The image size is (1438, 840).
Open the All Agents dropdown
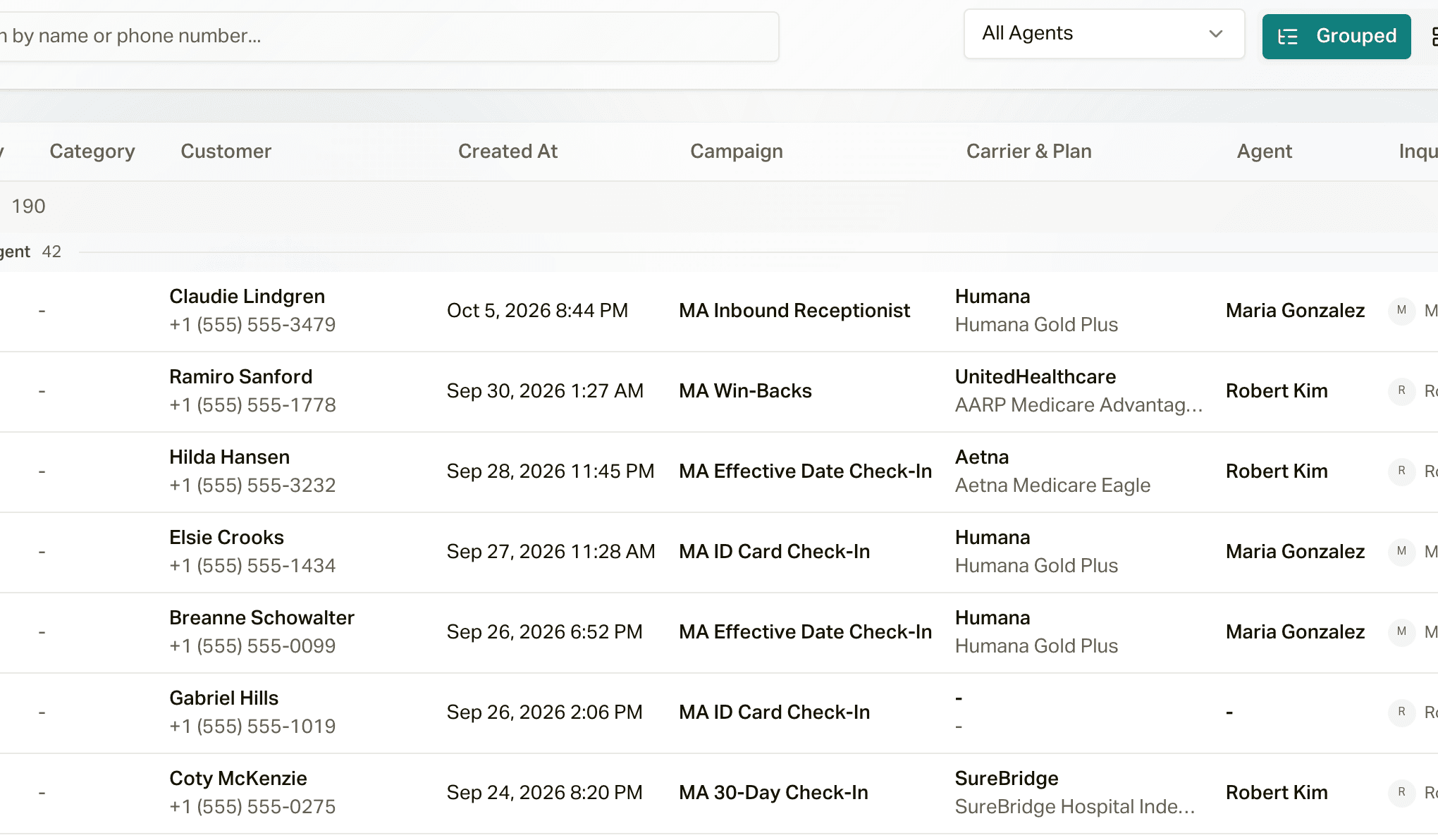pos(1103,34)
